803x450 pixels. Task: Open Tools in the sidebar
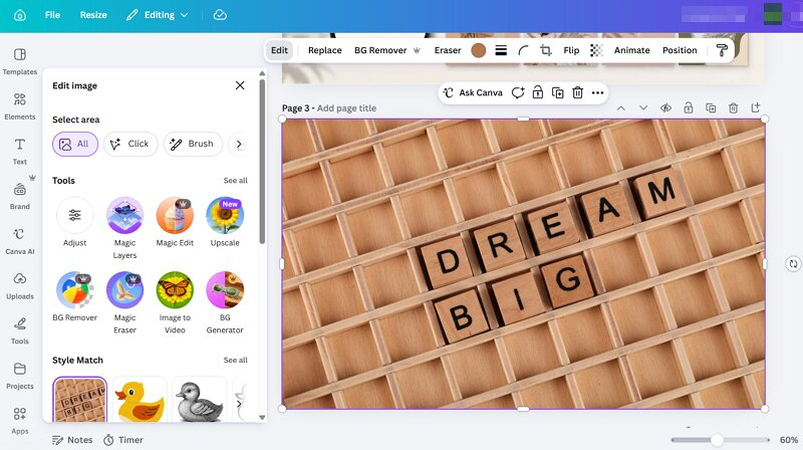19,331
